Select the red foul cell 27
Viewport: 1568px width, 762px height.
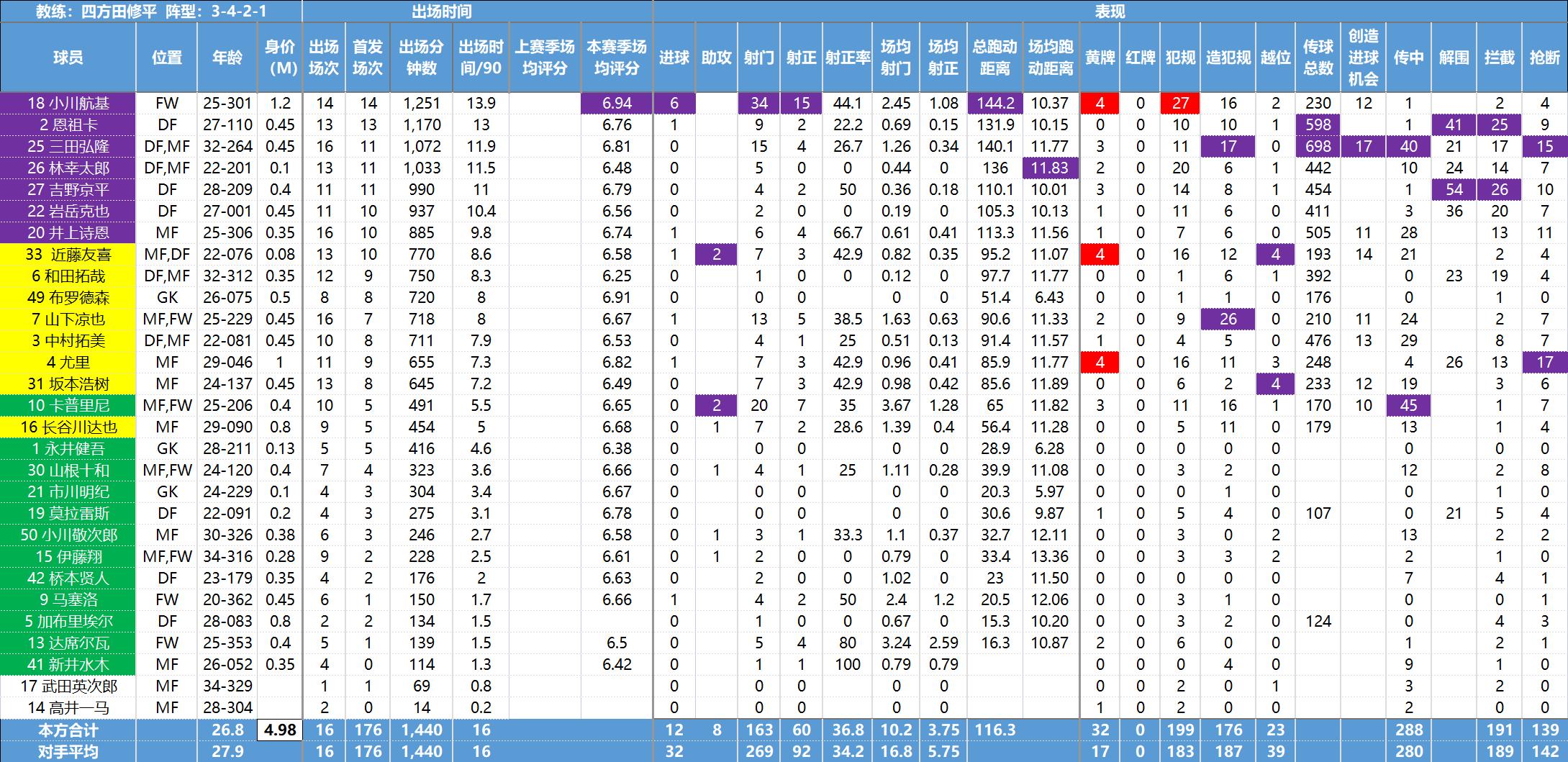point(1180,103)
